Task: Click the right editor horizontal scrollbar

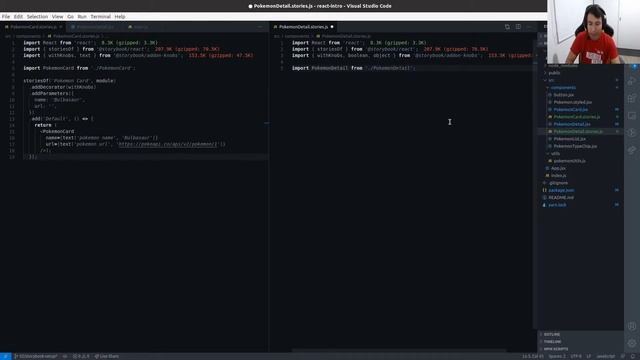Action: pos(399,350)
